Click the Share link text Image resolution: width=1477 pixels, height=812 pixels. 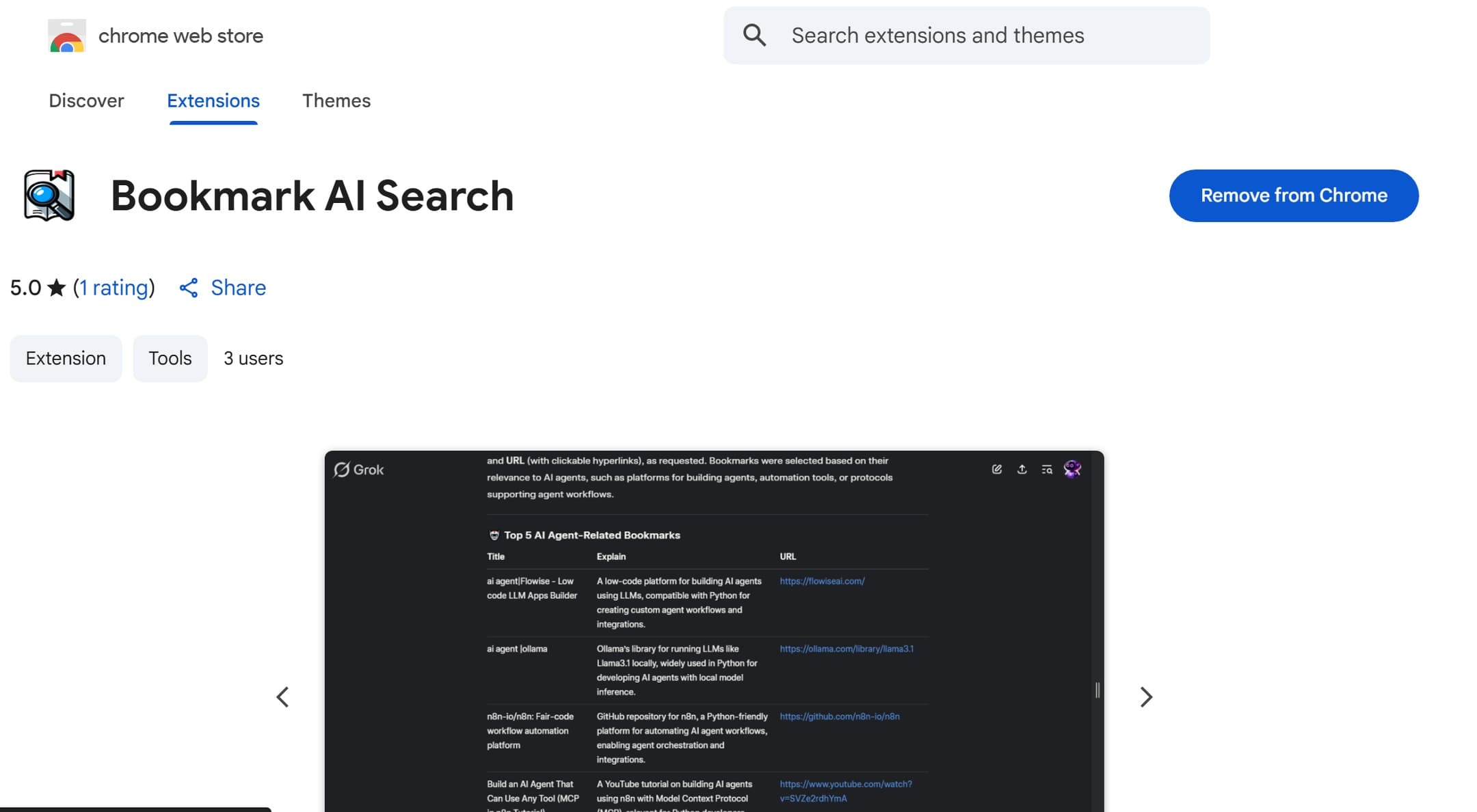point(239,288)
